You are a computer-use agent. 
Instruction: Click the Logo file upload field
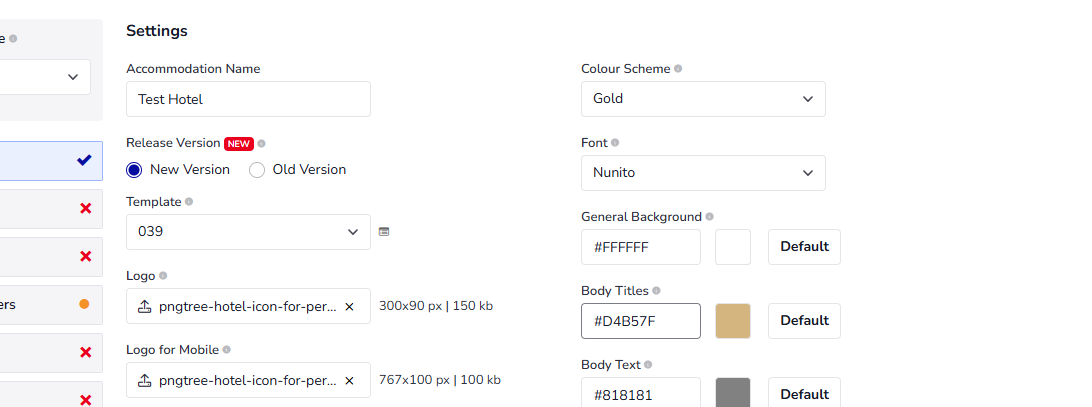point(248,306)
